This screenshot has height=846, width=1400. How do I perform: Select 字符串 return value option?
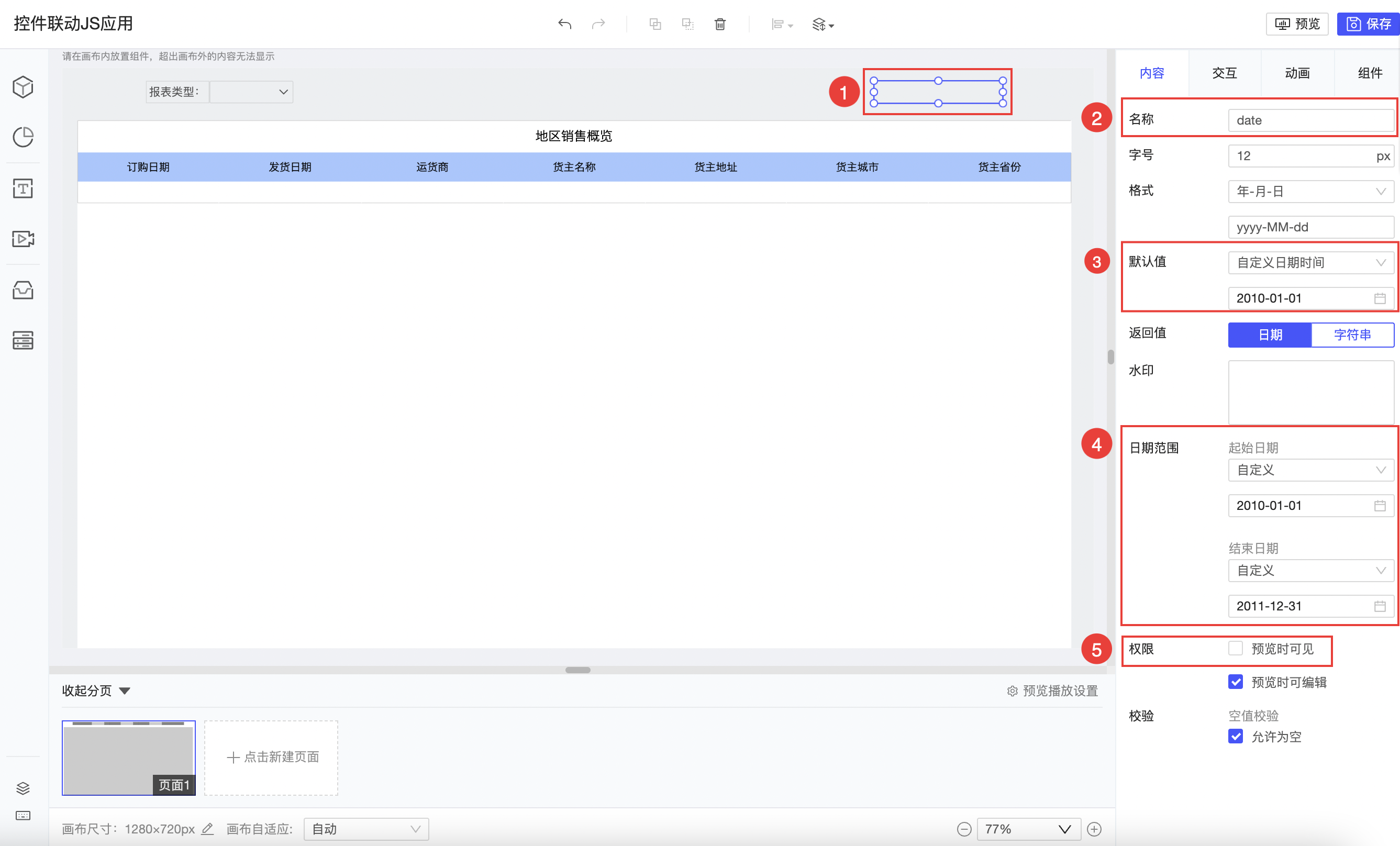(1352, 335)
